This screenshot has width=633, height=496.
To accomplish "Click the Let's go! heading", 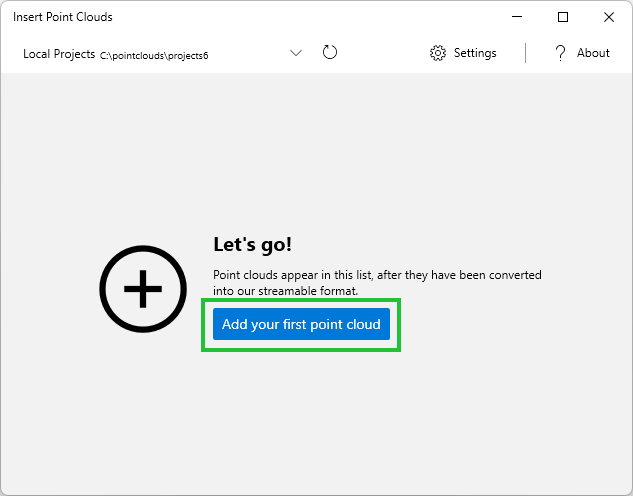I will point(252,244).
